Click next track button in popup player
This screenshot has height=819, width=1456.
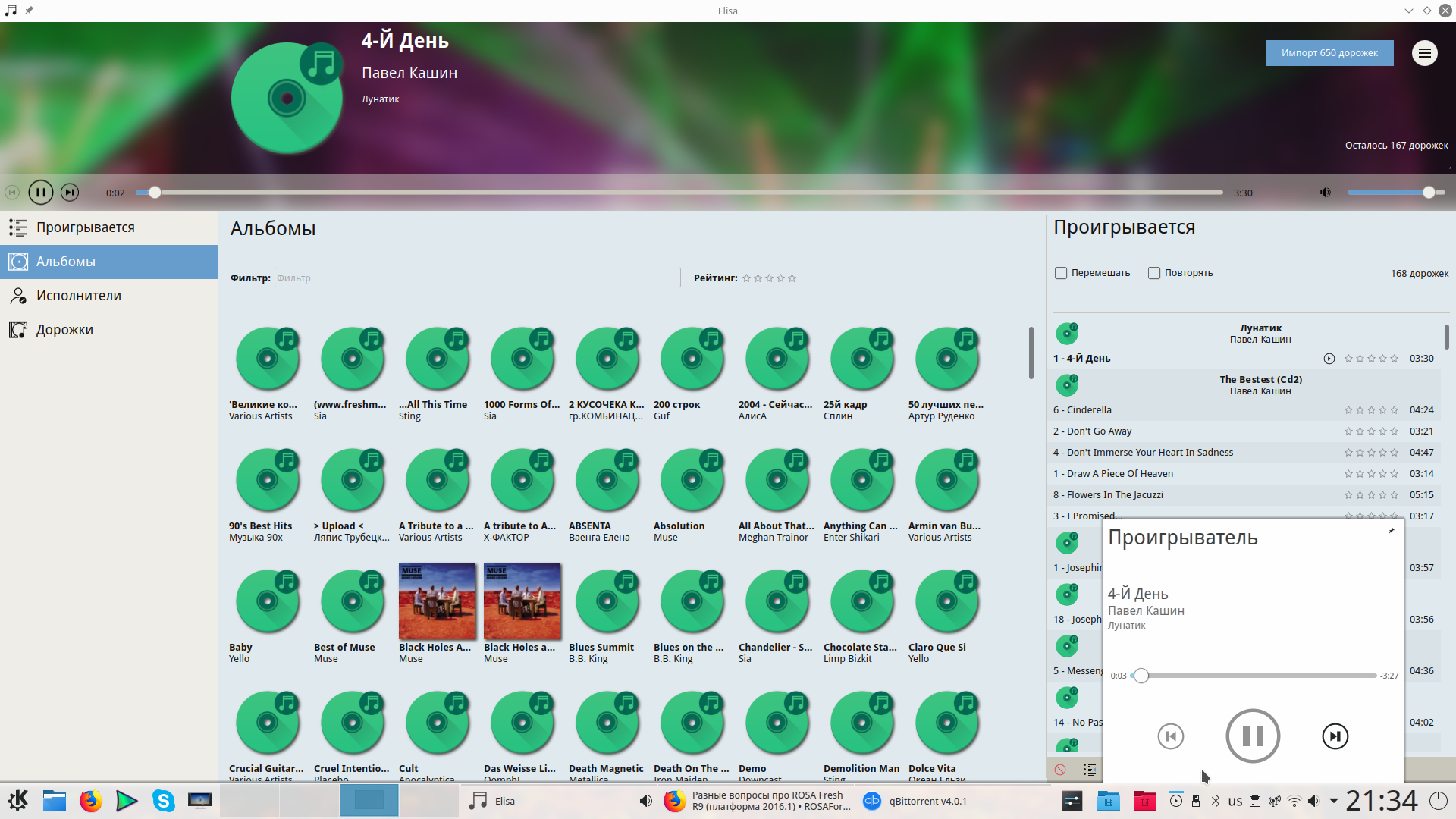pos(1335,736)
